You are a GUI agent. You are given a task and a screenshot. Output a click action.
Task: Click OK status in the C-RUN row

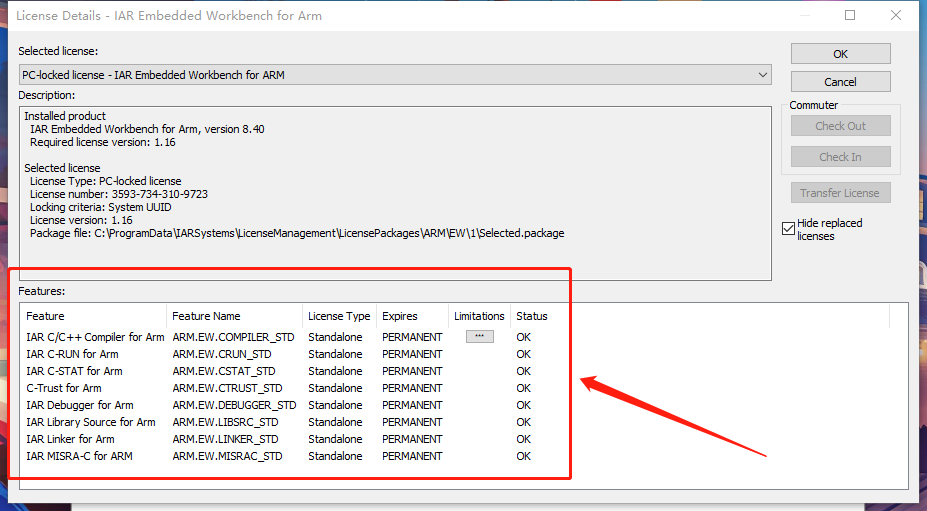click(x=523, y=354)
